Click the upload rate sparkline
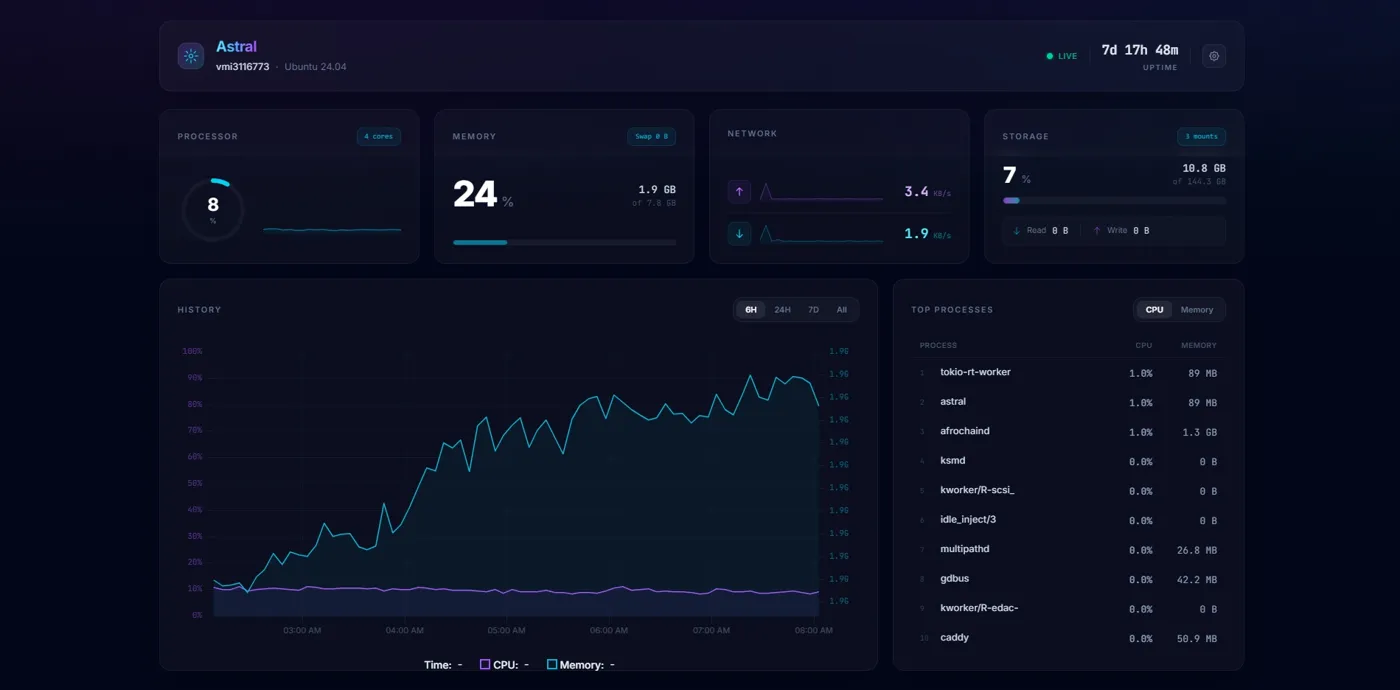Screen dimensions: 1400x690 (821, 192)
